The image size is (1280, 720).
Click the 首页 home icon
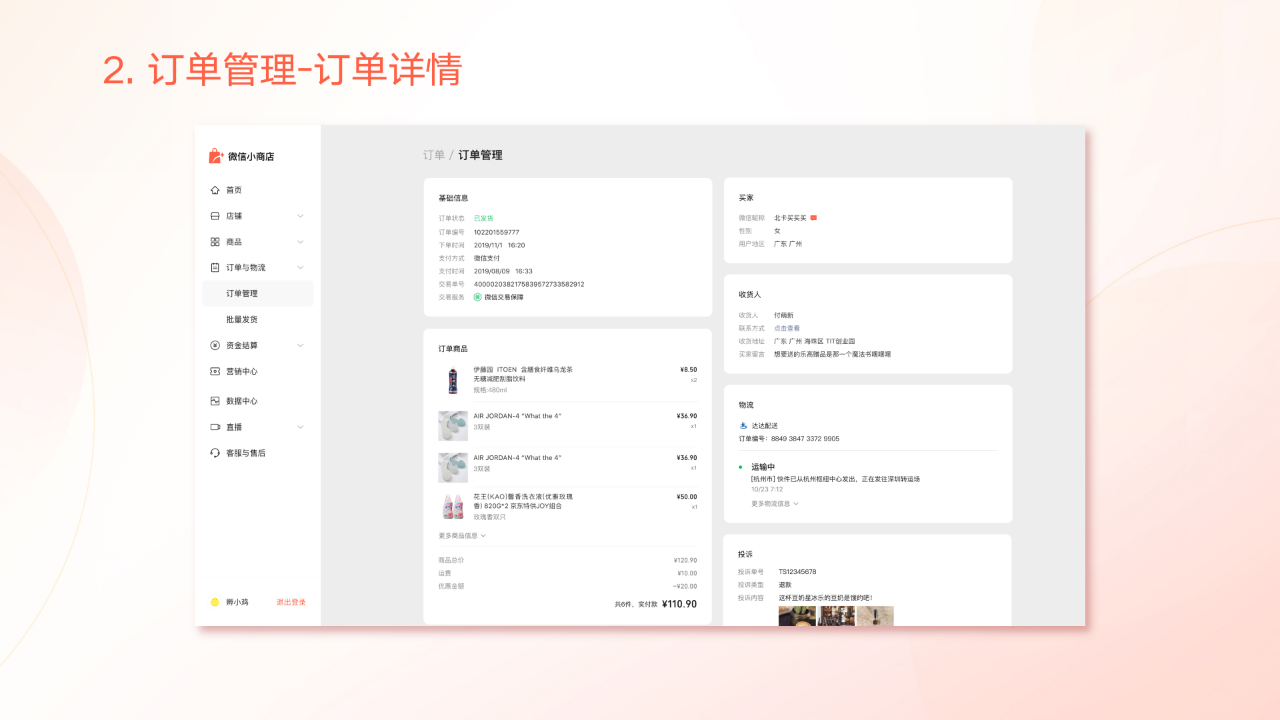click(x=215, y=190)
